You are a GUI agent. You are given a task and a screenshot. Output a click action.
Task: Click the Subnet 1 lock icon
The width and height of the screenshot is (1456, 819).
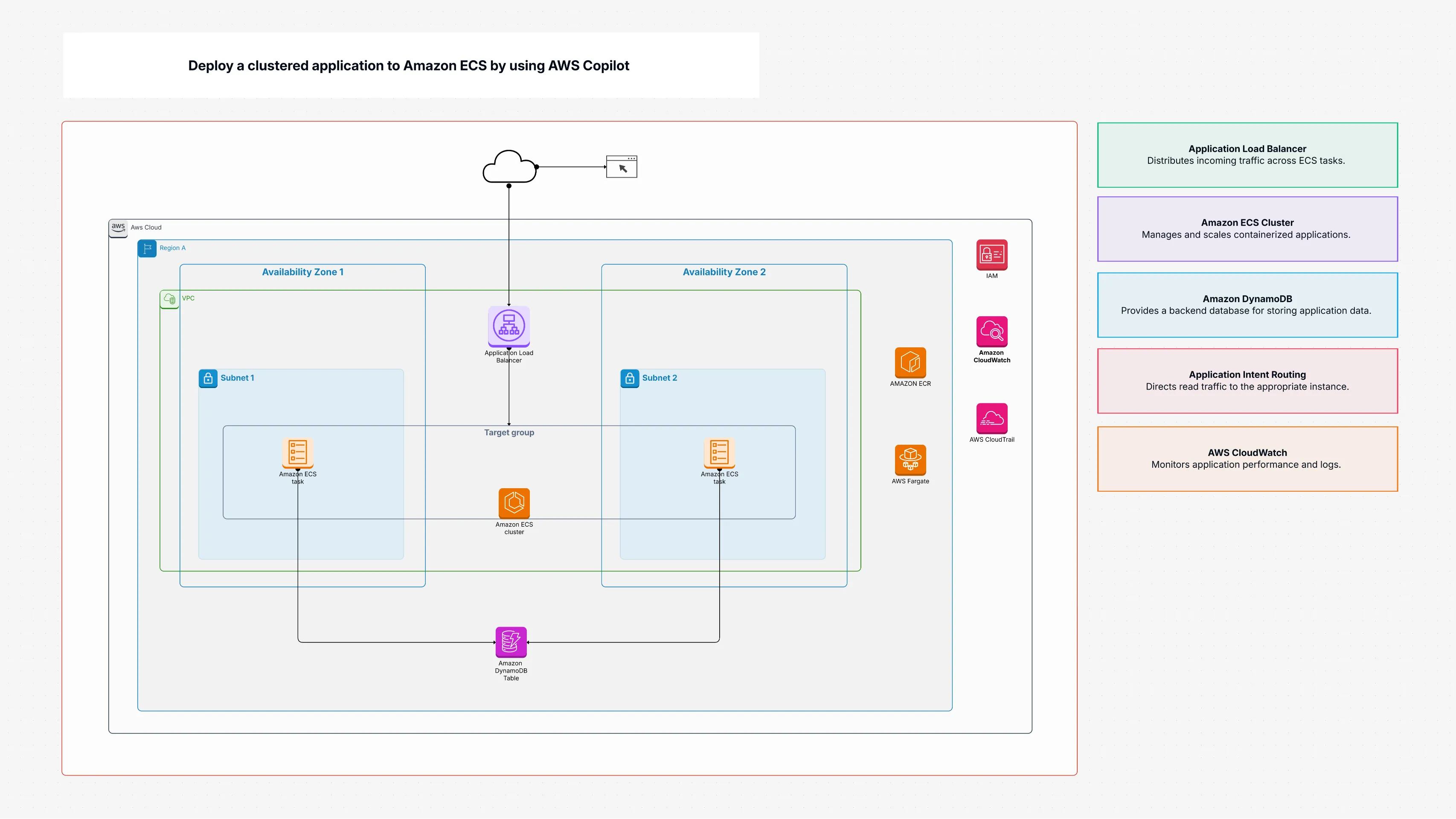pos(208,379)
